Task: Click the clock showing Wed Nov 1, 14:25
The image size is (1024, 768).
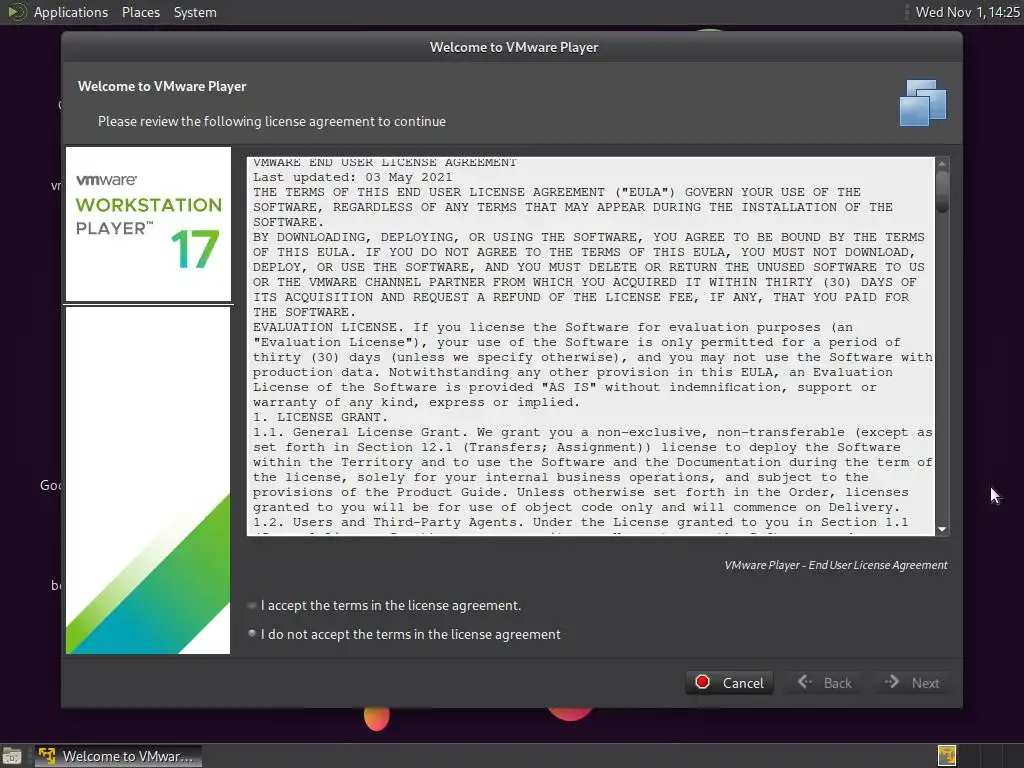Action: [x=967, y=12]
